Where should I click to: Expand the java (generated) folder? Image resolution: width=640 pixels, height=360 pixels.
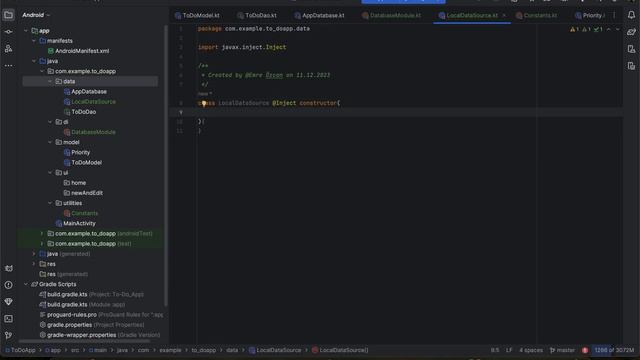(x=34, y=254)
